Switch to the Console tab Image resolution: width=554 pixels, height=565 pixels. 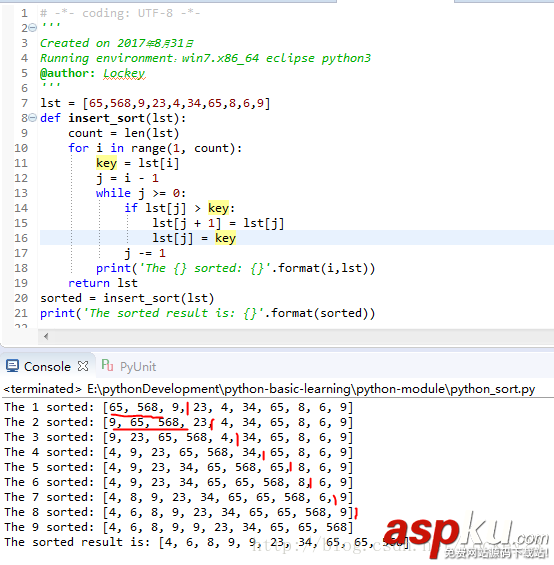(x=47, y=366)
